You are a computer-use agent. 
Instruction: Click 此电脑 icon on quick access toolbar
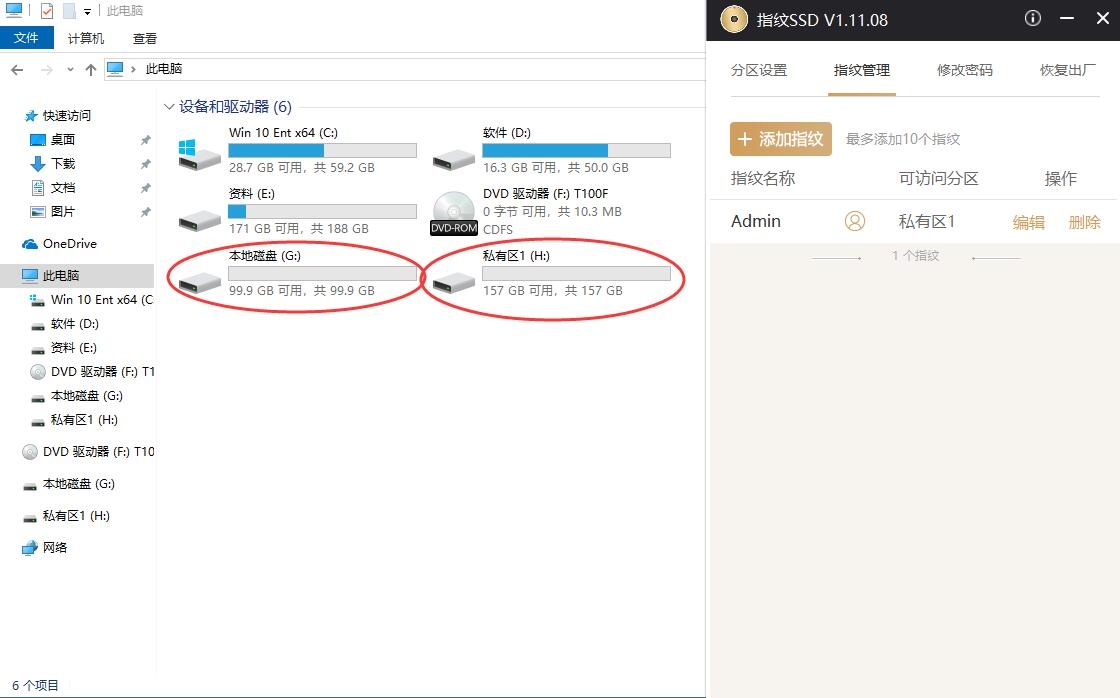13,10
